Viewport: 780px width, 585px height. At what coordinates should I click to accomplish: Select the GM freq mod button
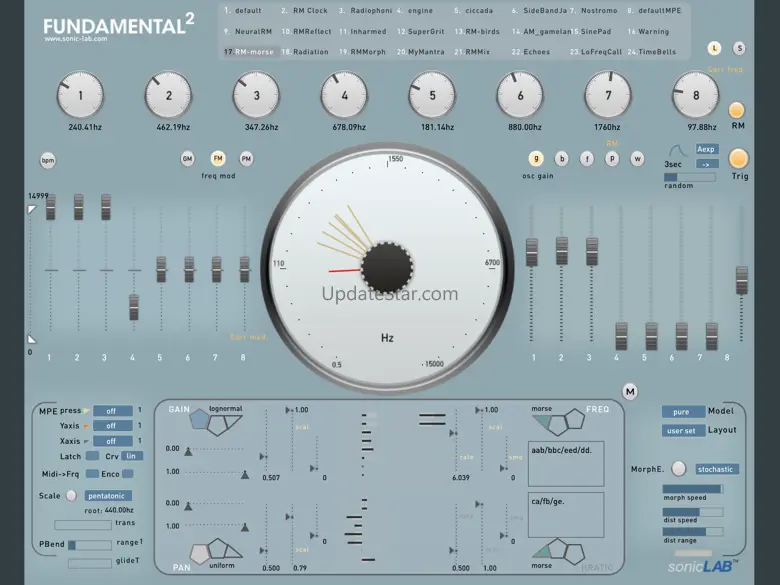tap(188, 159)
